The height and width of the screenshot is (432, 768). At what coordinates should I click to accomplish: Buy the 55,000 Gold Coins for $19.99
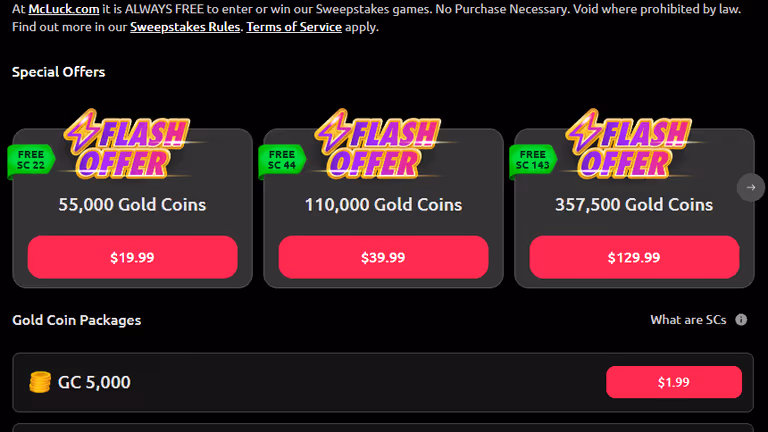[x=132, y=257]
